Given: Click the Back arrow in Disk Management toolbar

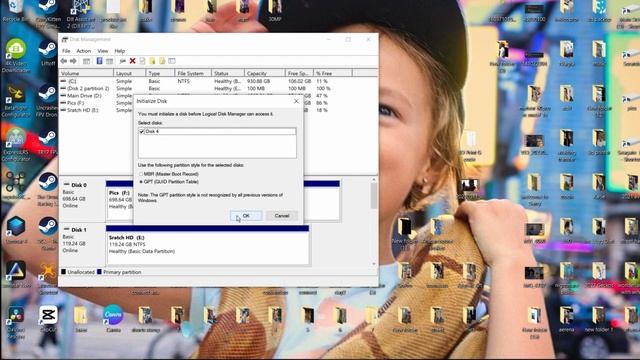Looking at the screenshot, I should pyautogui.click(x=64, y=61).
